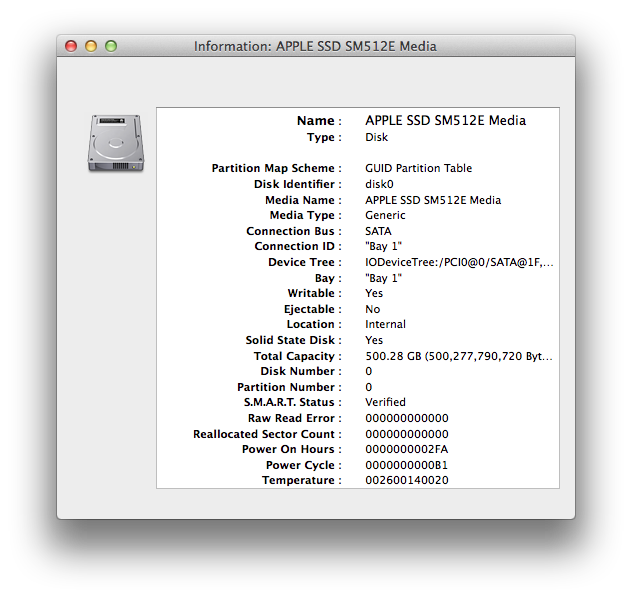Image resolution: width=632 pixels, height=598 pixels.
Task: Click the Power Cycle value '0000000000B1'
Action: tap(406, 466)
